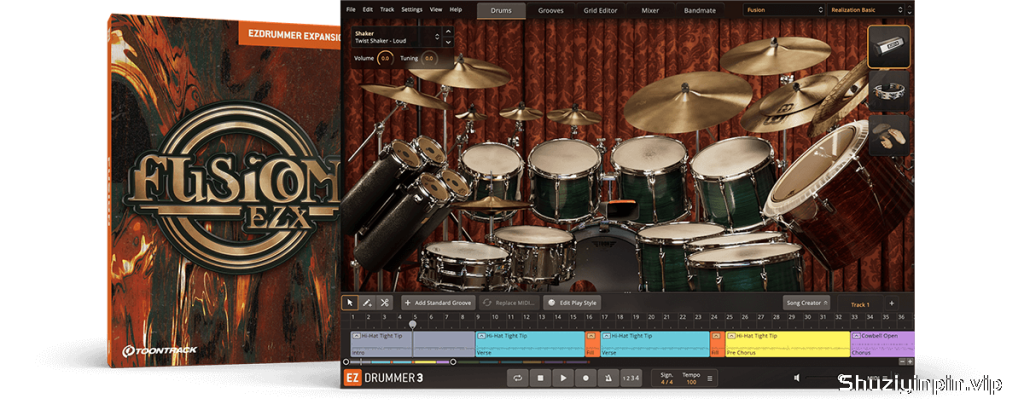1024x416 pixels.
Task: Click the EZ Drummer 3 logo
Action: [x=383, y=377]
